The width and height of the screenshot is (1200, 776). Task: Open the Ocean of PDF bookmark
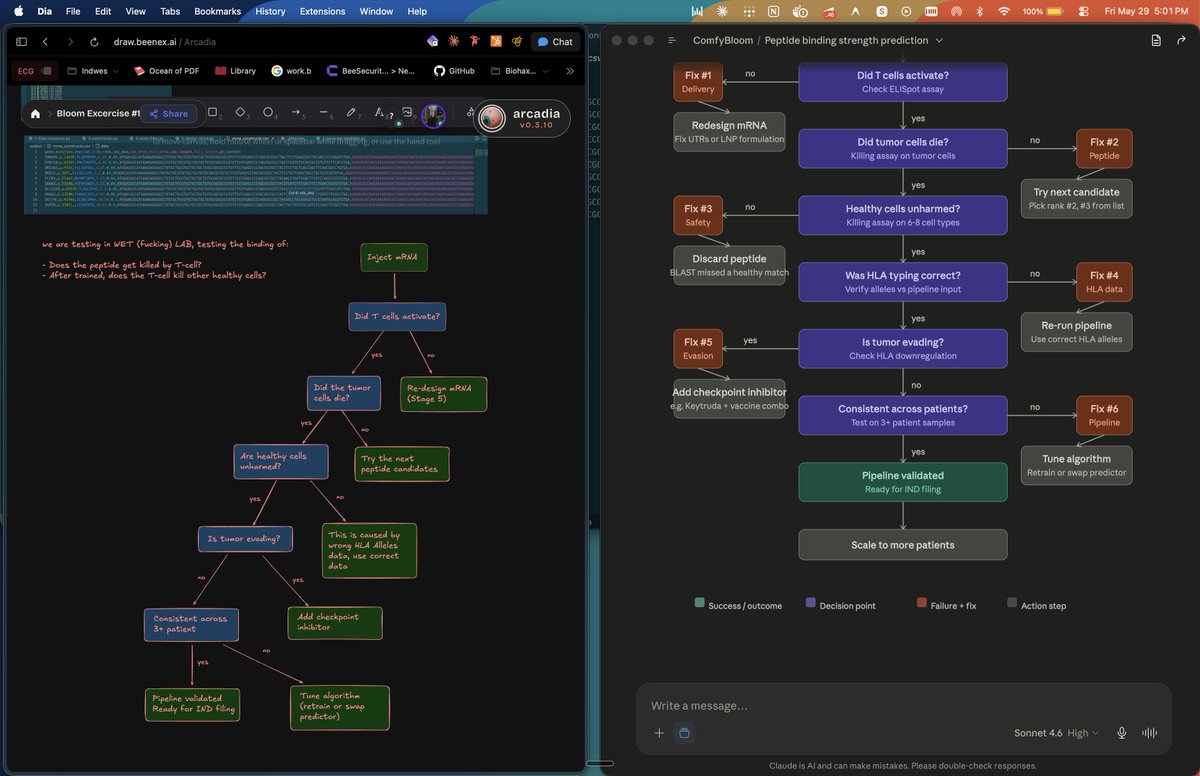[x=166, y=71]
